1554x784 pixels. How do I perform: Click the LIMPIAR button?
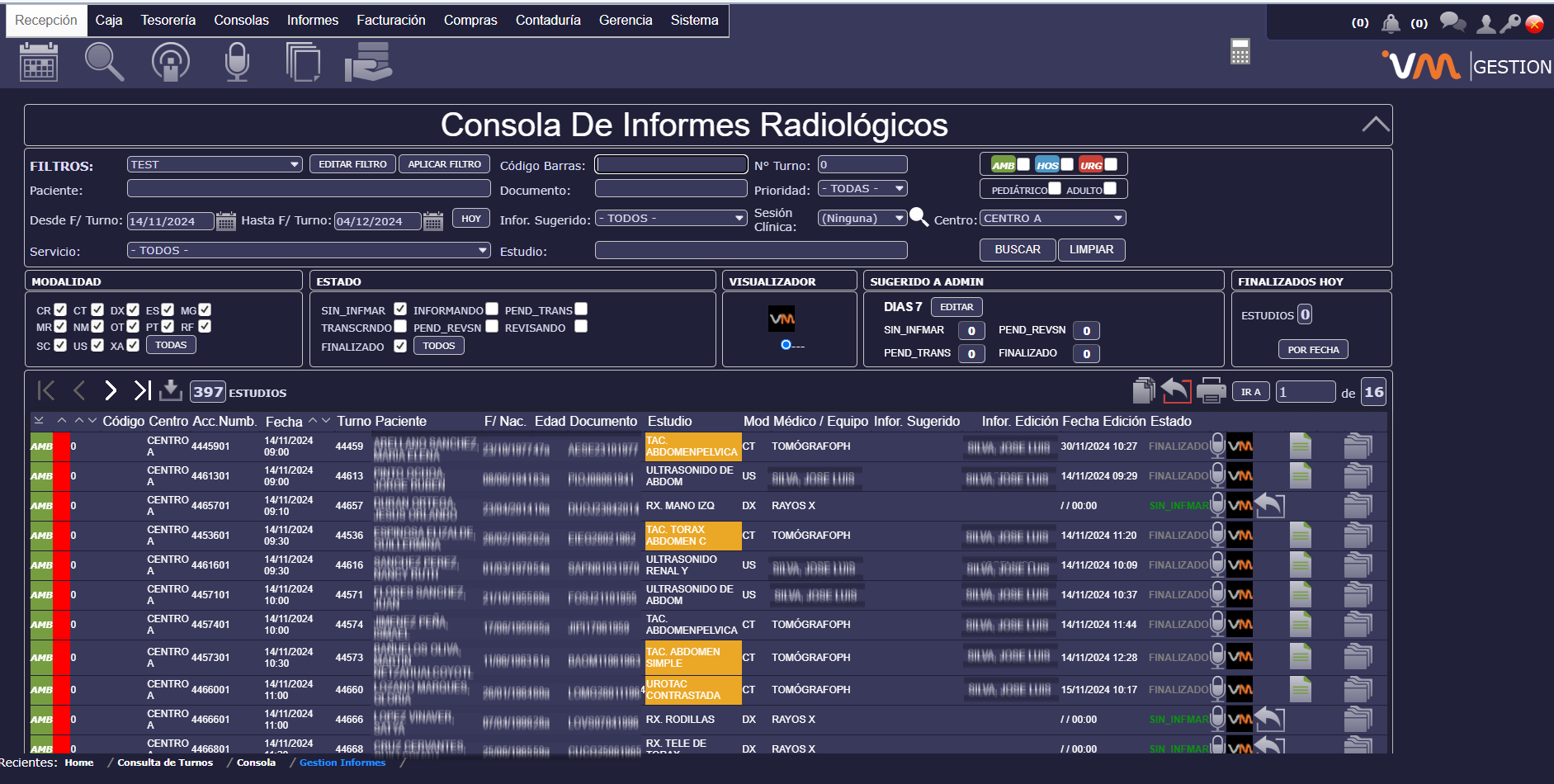point(1092,249)
